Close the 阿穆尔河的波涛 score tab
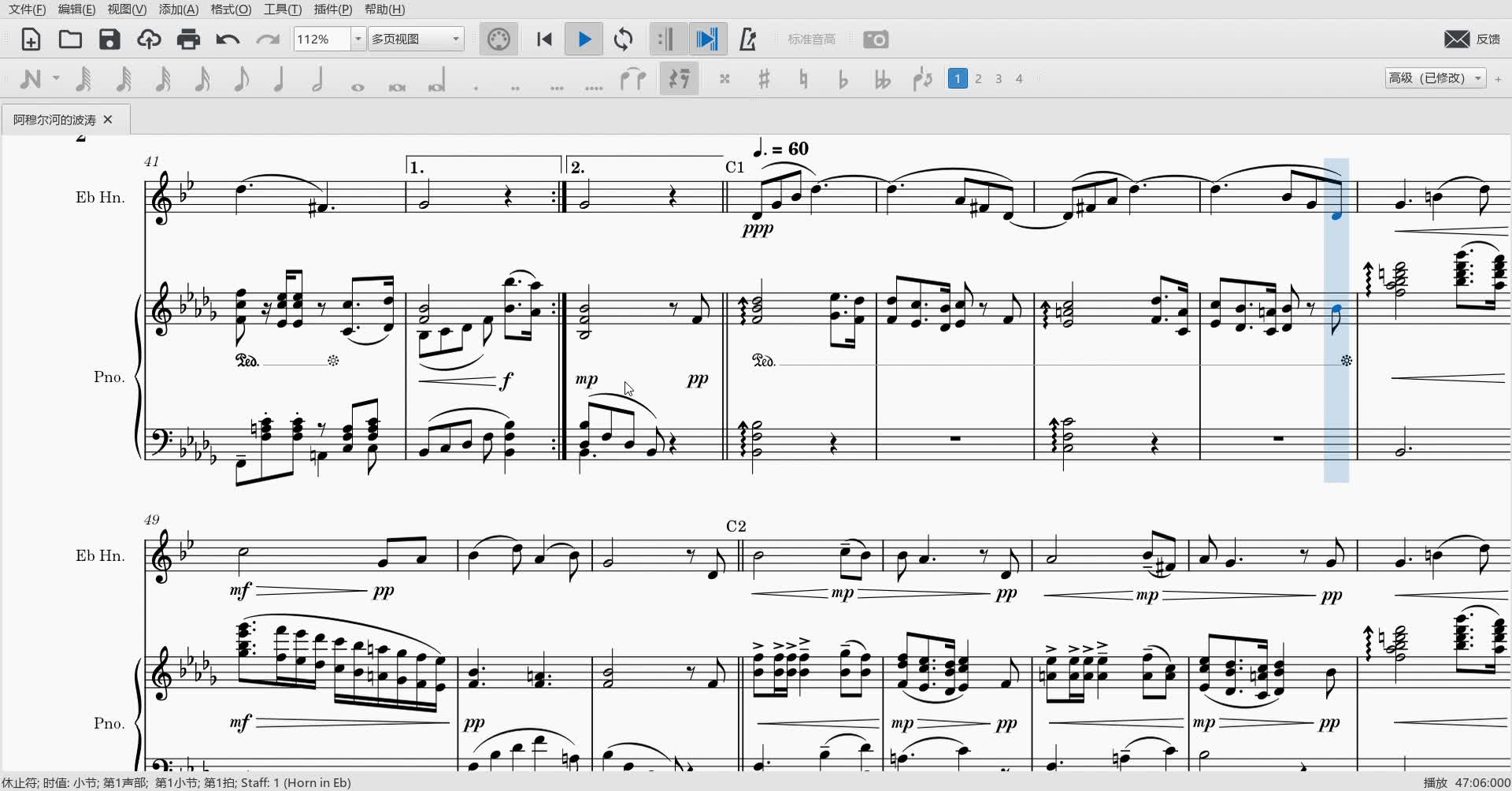Screen dimensions: 1512x791 (108, 120)
